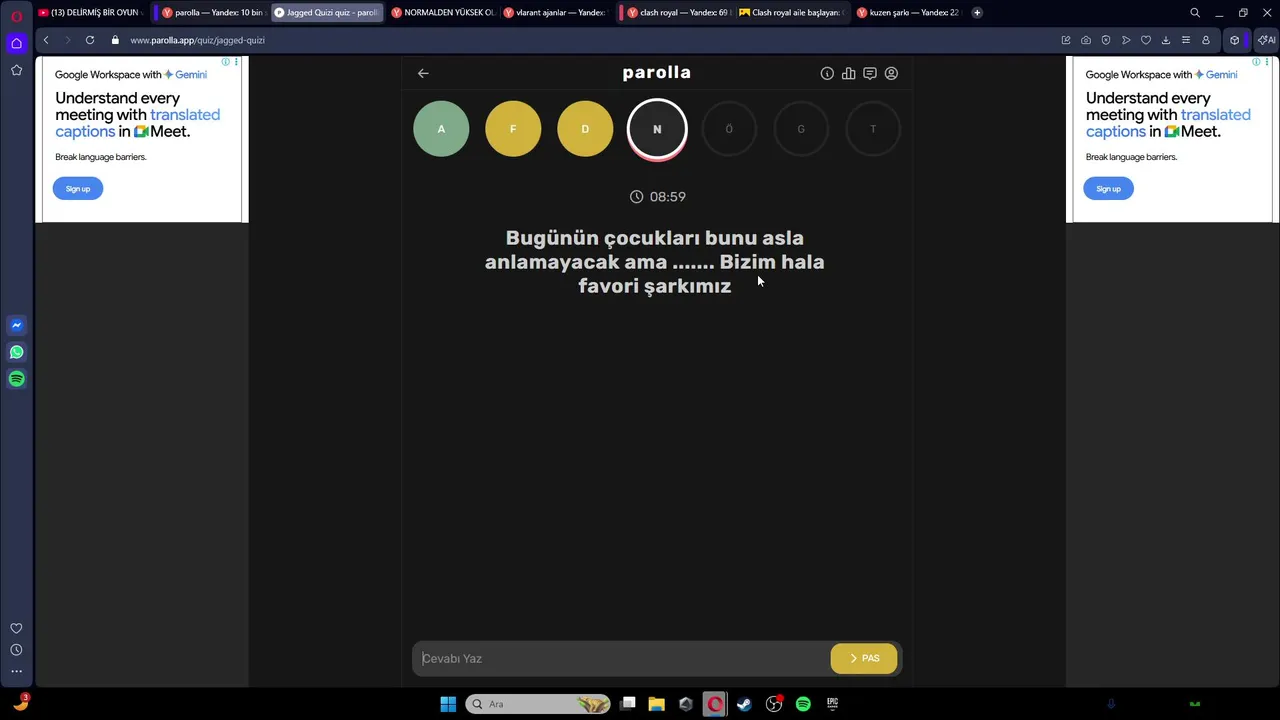Click Sign up in right ad

[1108, 189]
